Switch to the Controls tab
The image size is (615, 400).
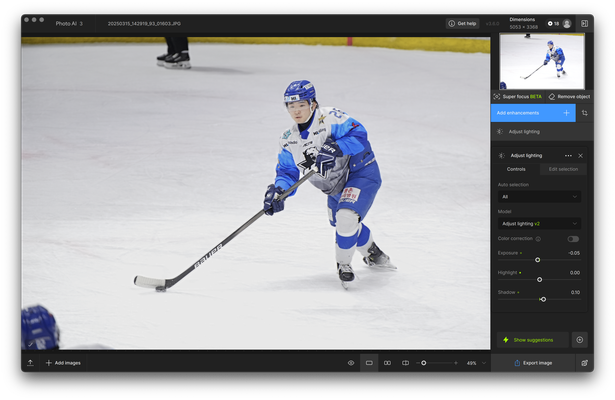point(516,169)
